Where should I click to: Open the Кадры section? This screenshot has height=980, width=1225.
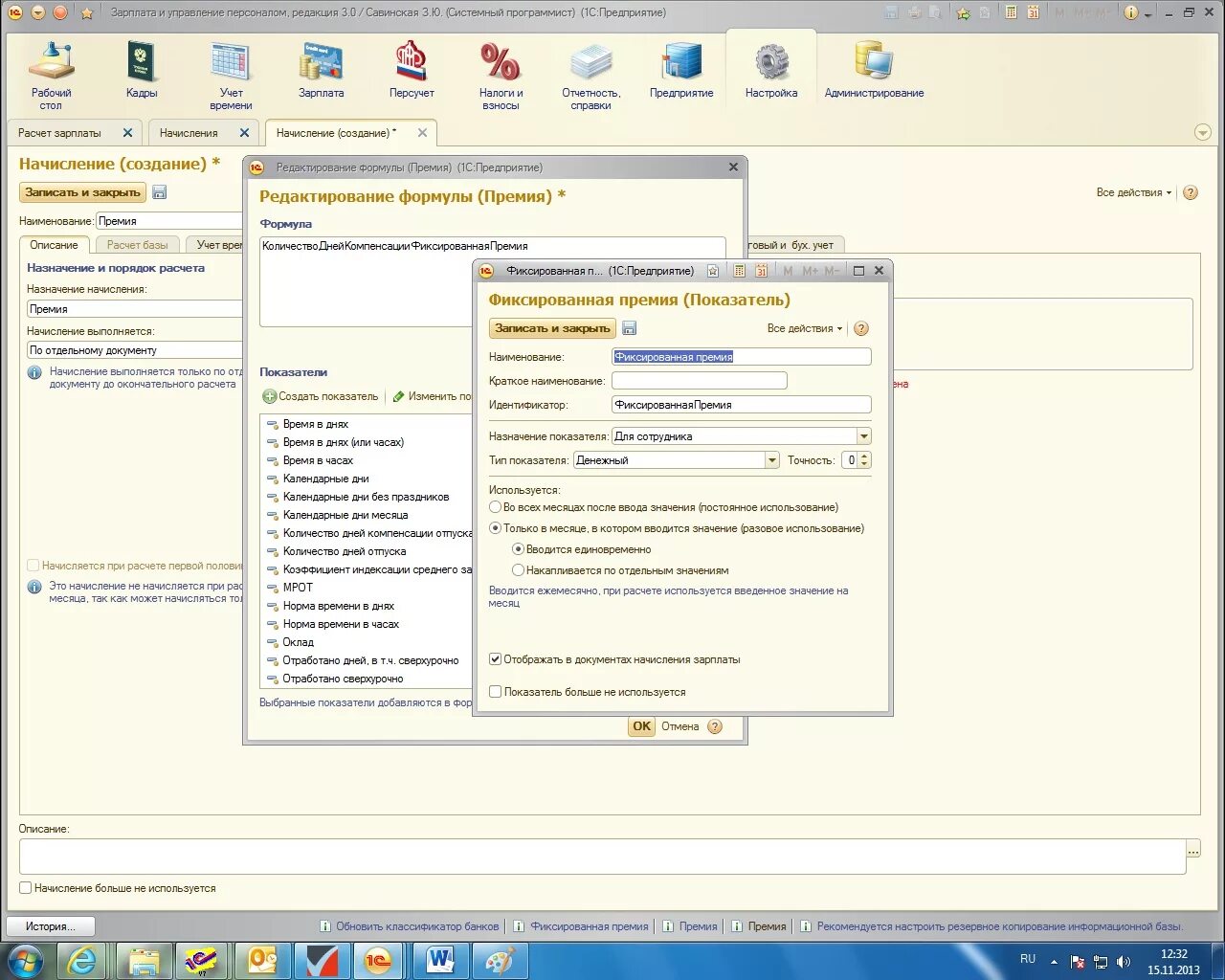pos(142,71)
